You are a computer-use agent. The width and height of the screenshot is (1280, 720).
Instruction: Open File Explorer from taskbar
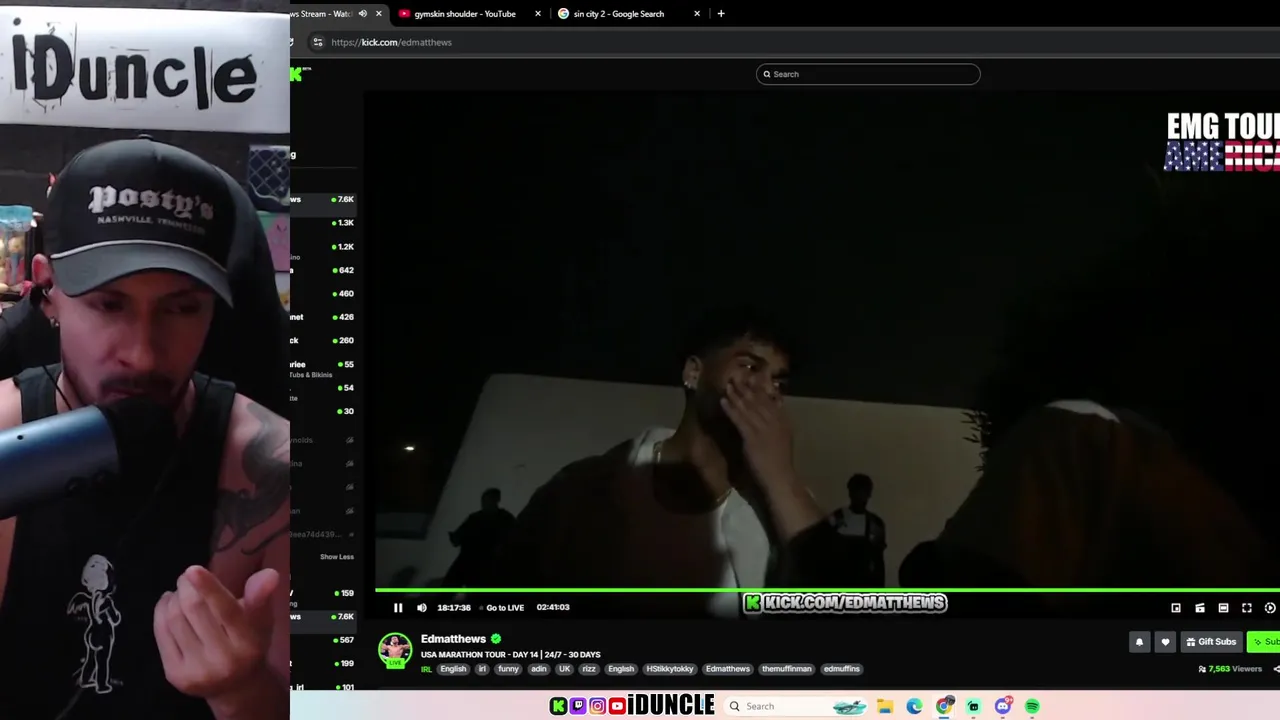coord(885,706)
